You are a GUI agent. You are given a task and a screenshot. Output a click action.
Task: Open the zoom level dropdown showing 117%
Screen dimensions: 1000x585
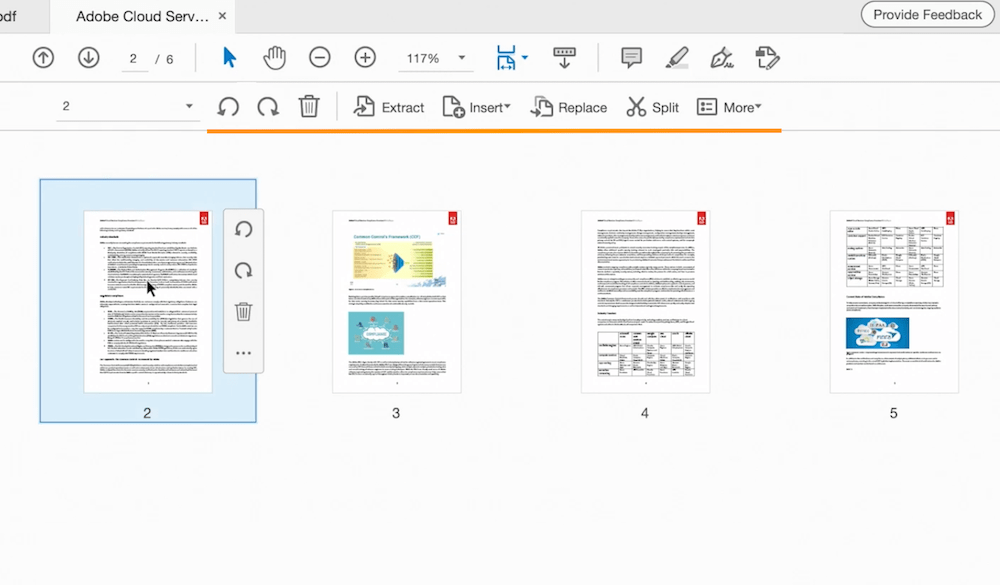pyautogui.click(x=435, y=57)
